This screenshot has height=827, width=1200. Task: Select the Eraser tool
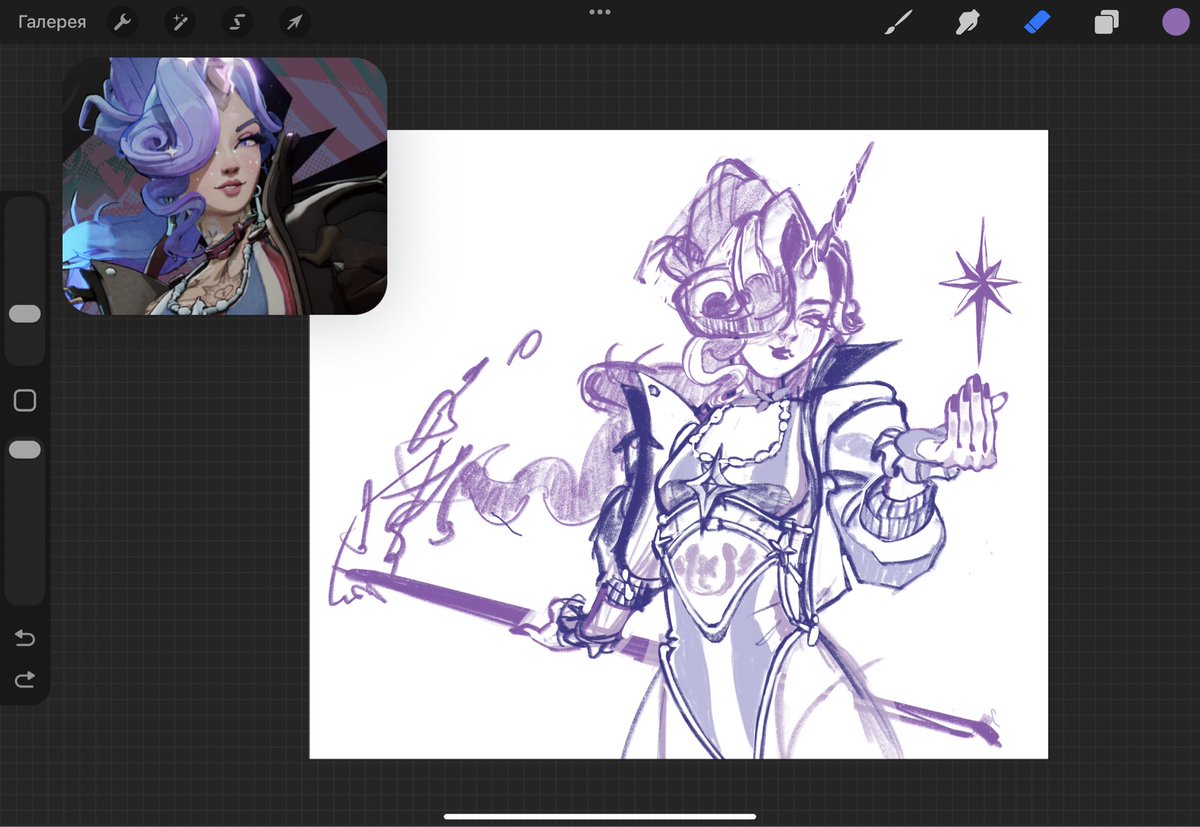1037,22
